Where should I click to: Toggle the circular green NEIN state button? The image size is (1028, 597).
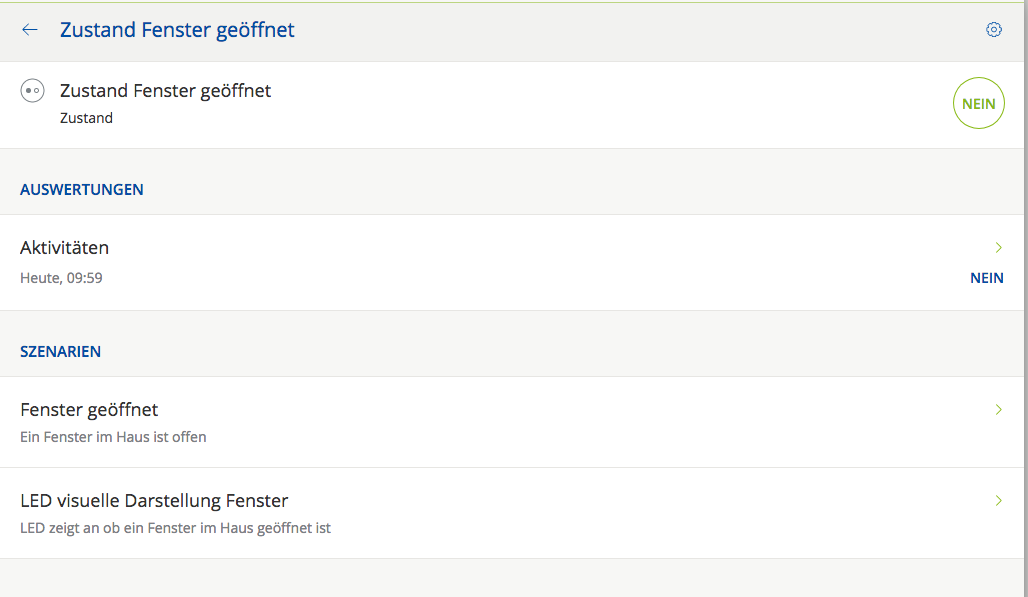coord(978,103)
